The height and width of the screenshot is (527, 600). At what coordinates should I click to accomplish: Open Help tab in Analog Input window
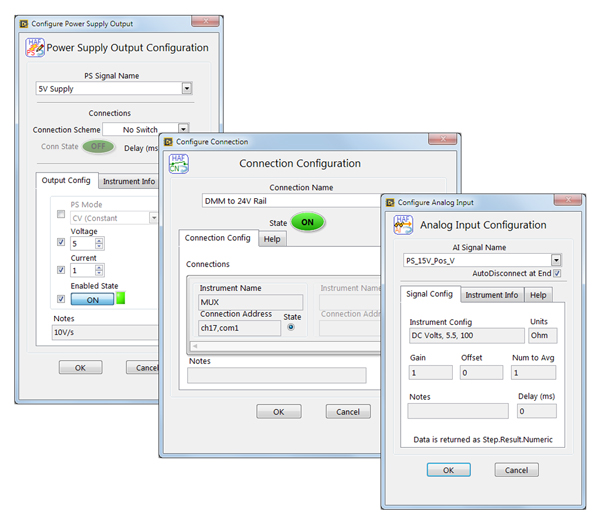tap(538, 295)
